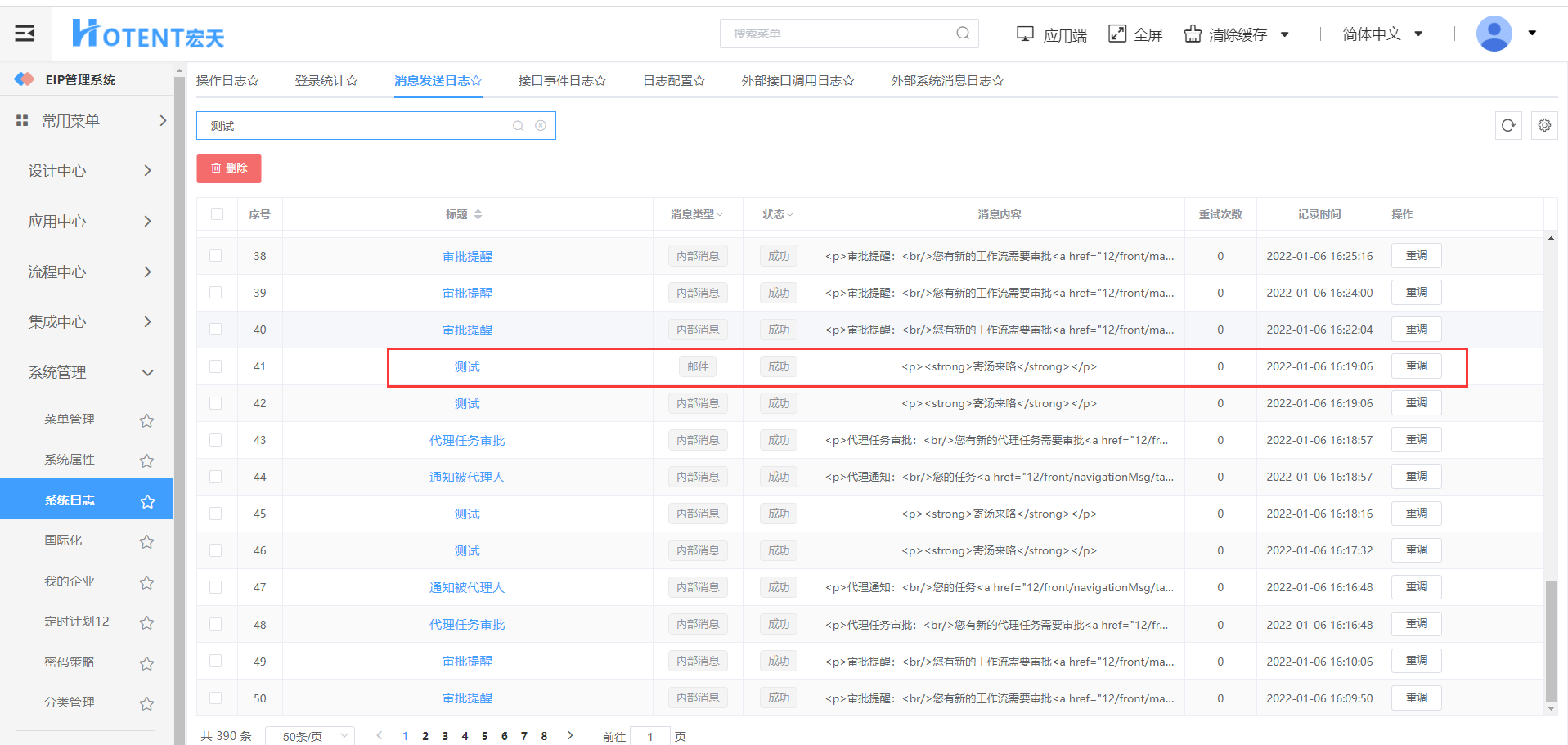Viewport: 1568px width, 745px height.
Task: Click the search magnifier in the top menu search
Action: [963, 34]
